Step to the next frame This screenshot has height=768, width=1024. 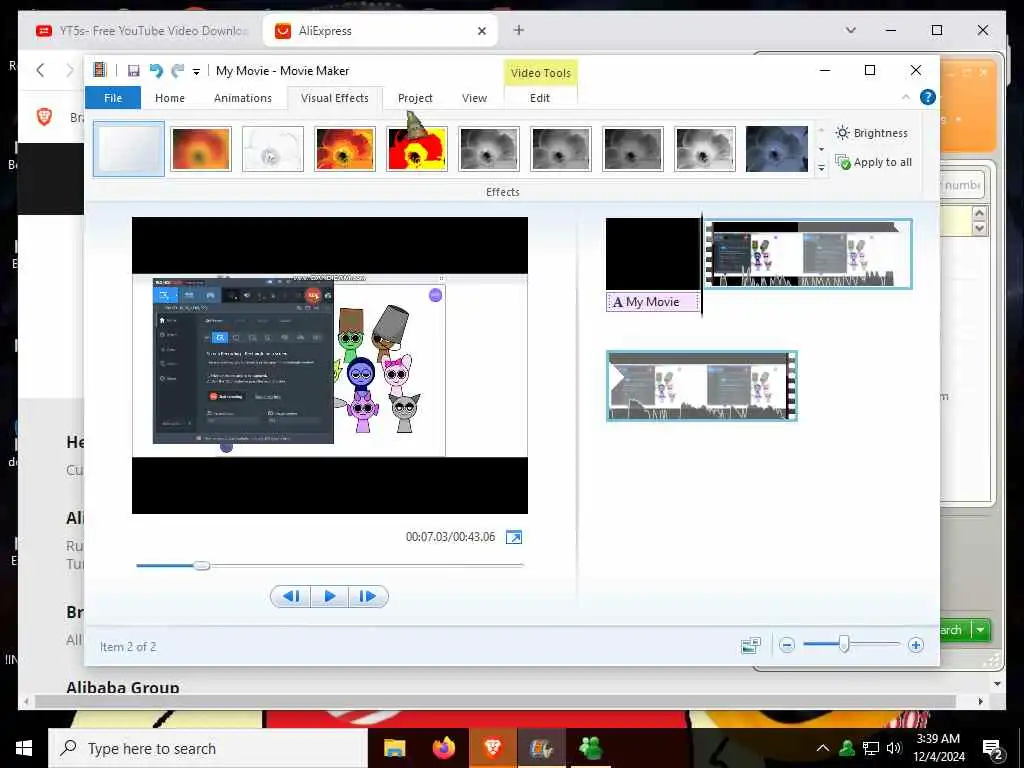pyautogui.click(x=368, y=596)
